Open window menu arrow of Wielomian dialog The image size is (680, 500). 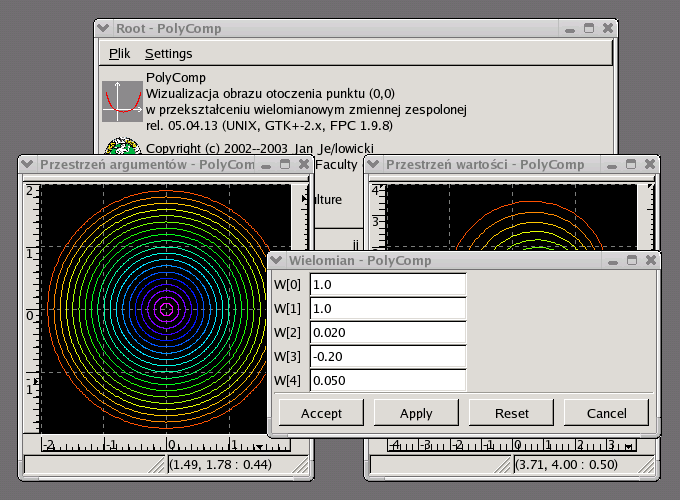[276, 260]
